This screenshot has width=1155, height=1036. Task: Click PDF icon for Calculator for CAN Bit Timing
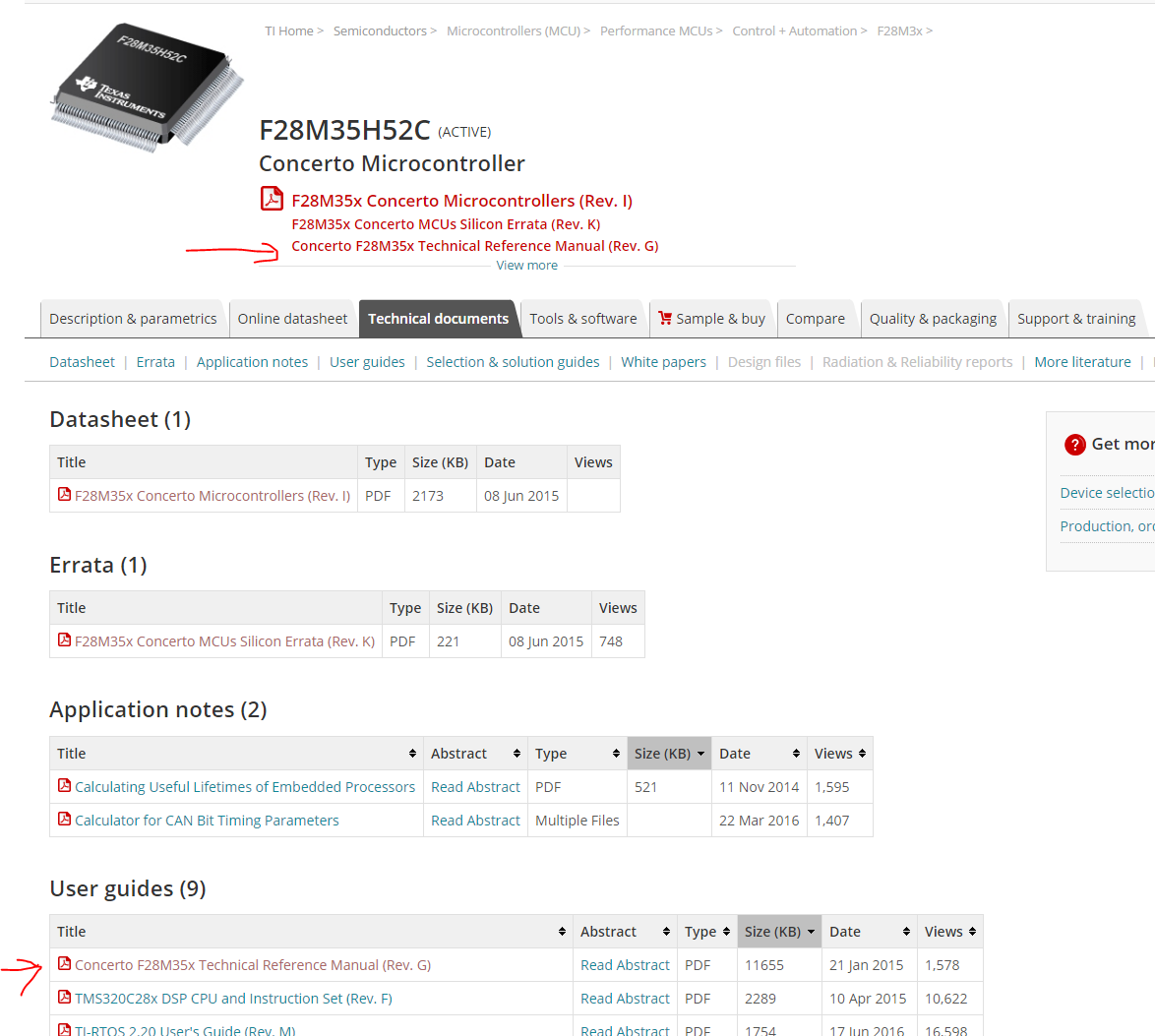[65, 819]
